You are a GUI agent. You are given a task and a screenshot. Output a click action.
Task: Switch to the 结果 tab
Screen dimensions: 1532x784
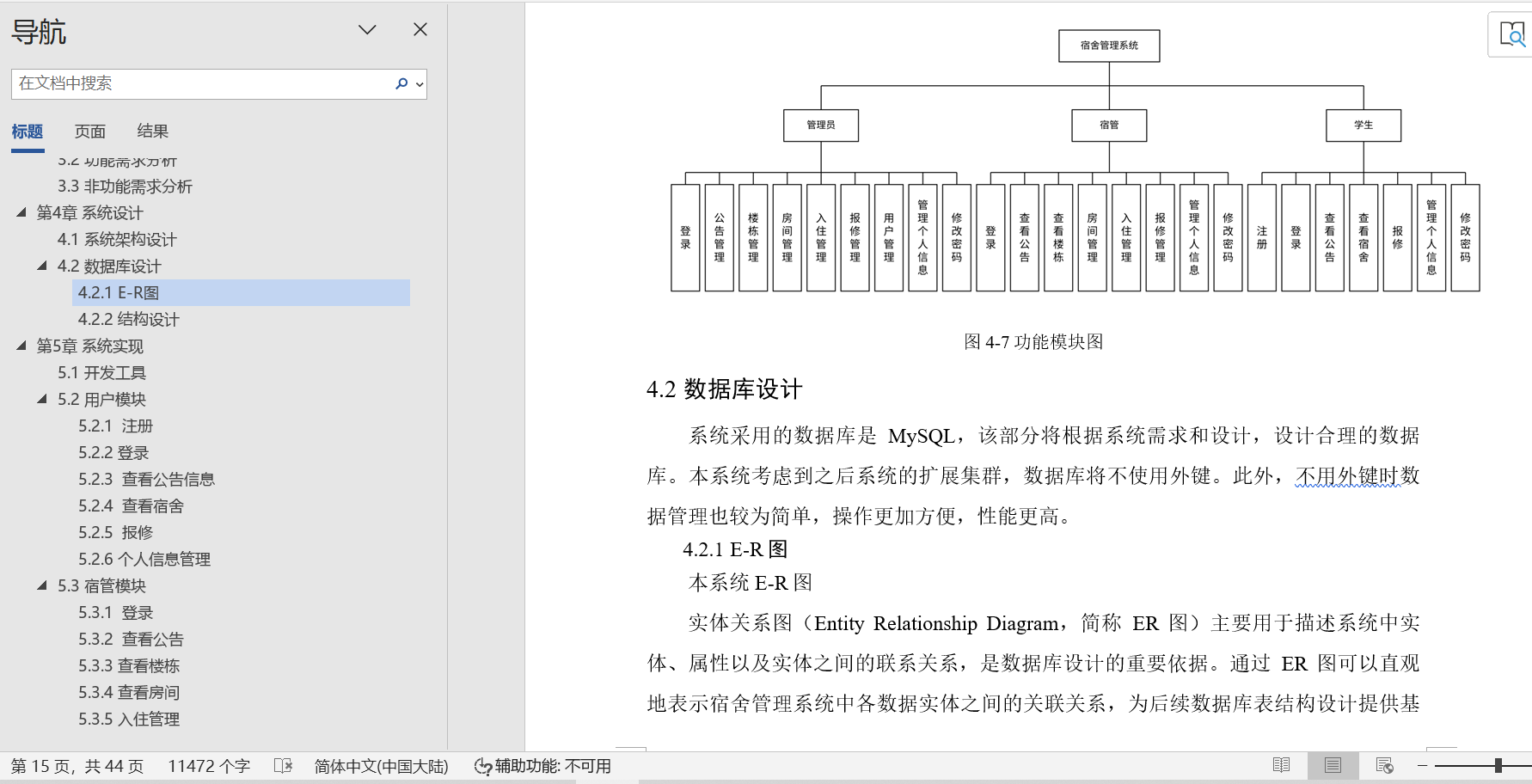tap(153, 131)
